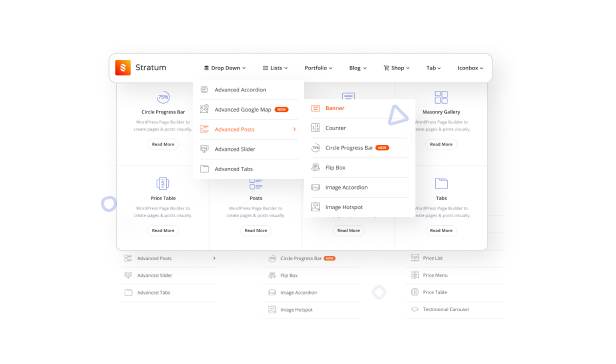Read More under Price Table card
This screenshot has width=616, height=364.
pos(163,230)
